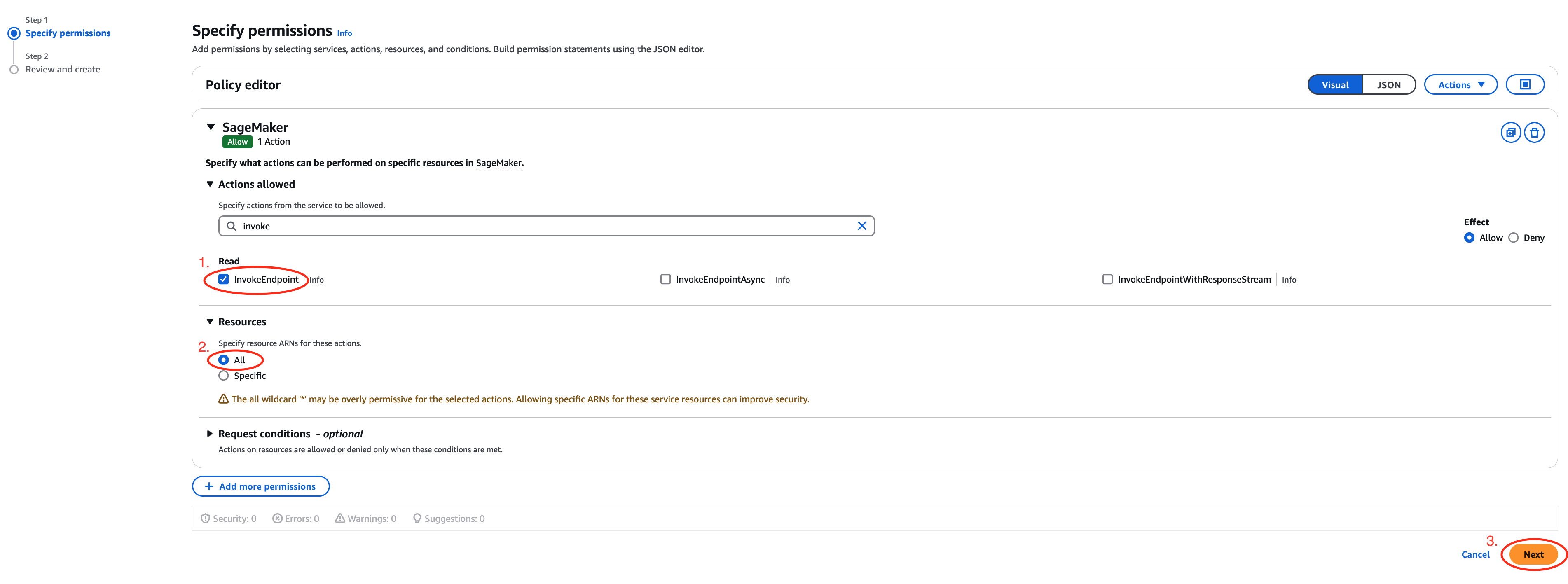1568x584 pixels.
Task: Click the Security shield status icon
Action: coord(206,518)
